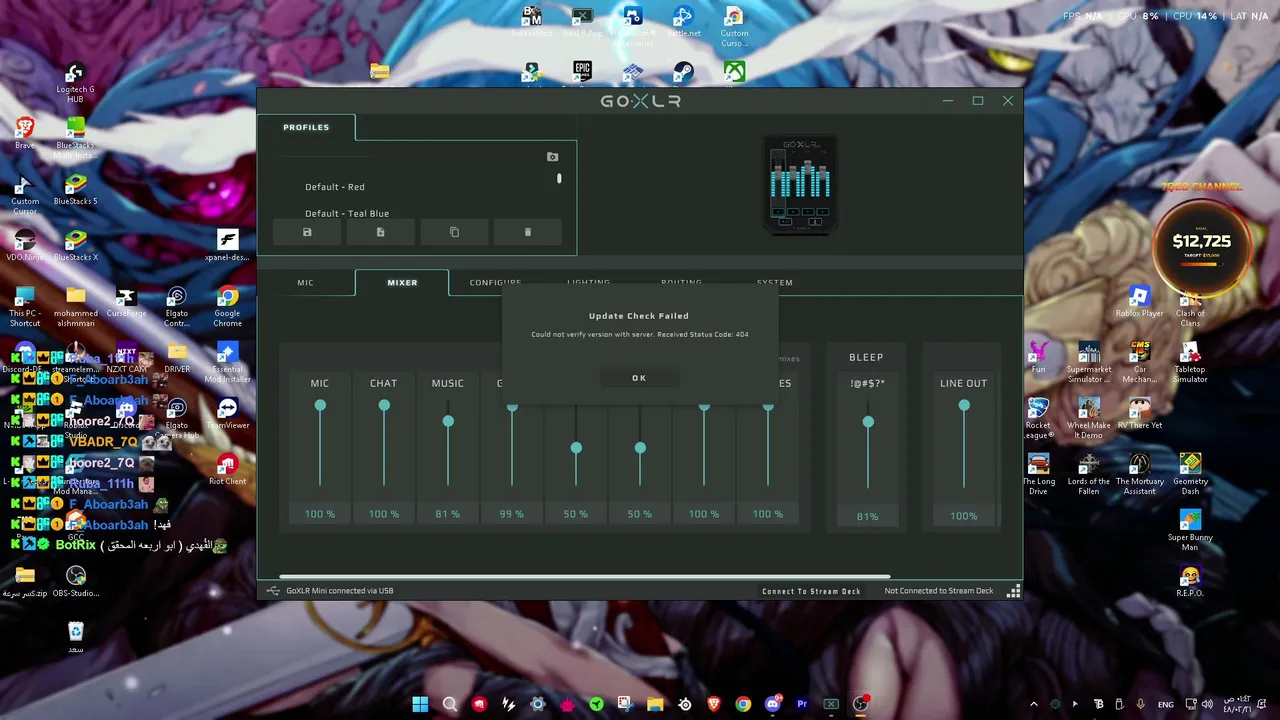This screenshot has width=1280, height=720.
Task: Click the Save As new profile icon
Action: click(x=380, y=232)
